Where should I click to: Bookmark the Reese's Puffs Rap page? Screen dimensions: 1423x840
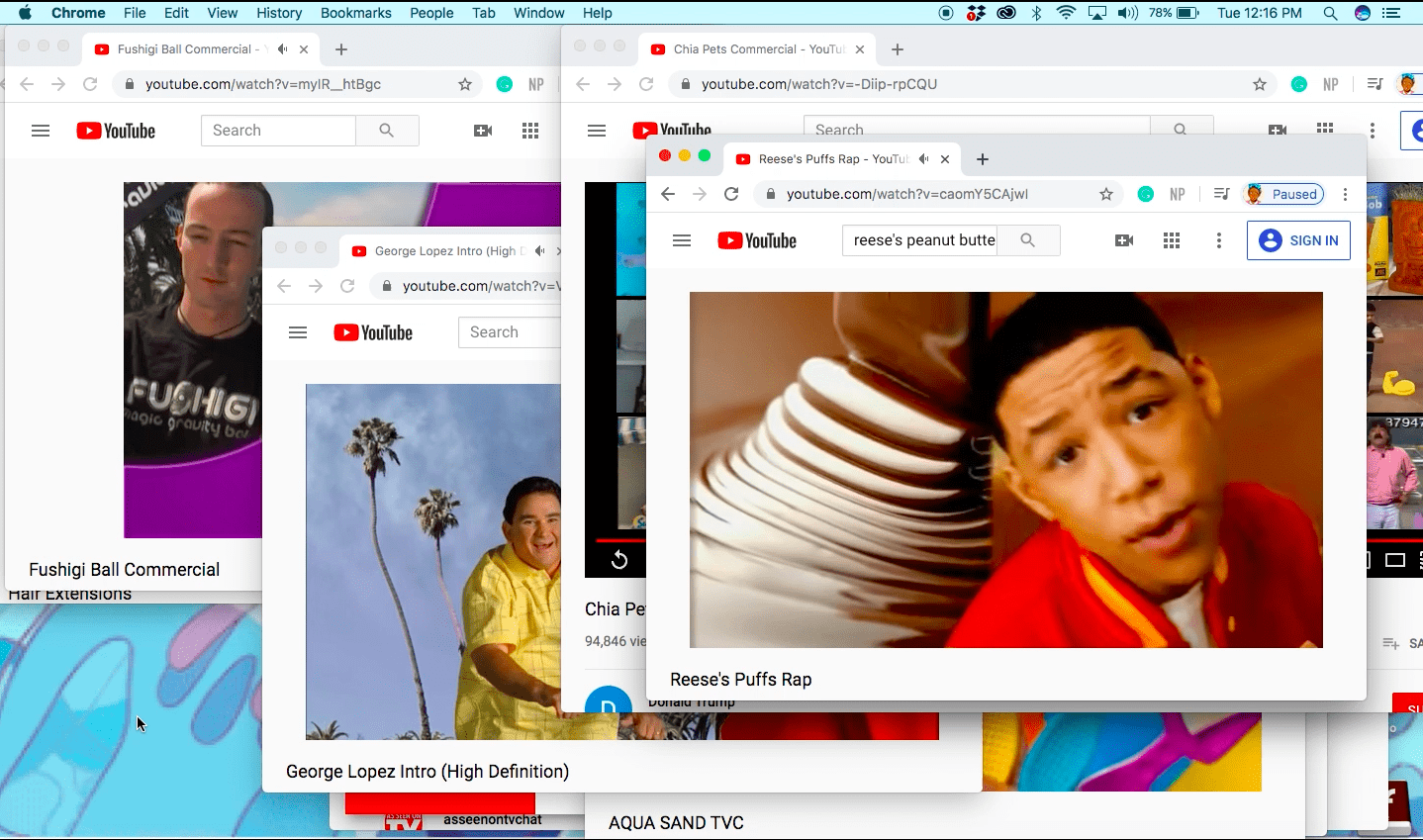click(1106, 194)
